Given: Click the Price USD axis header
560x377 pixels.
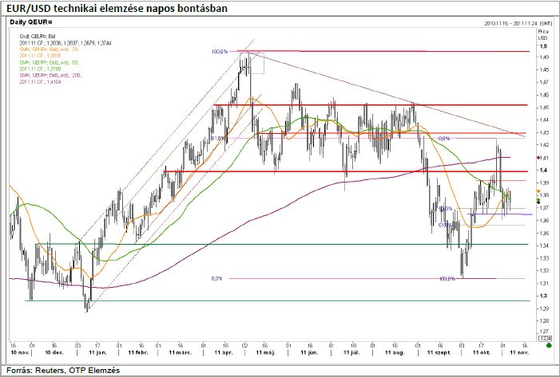Looking at the screenshot, I should coord(543,34).
